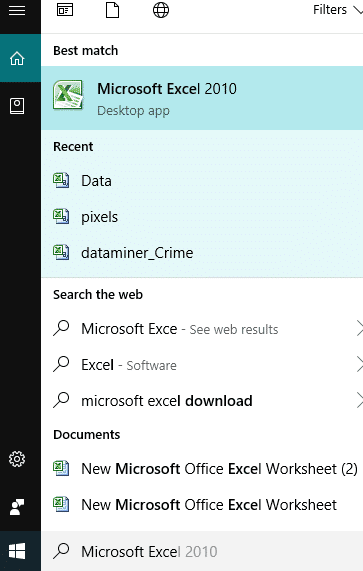Click the Documents section heading
363x571 pixels.
point(87,434)
